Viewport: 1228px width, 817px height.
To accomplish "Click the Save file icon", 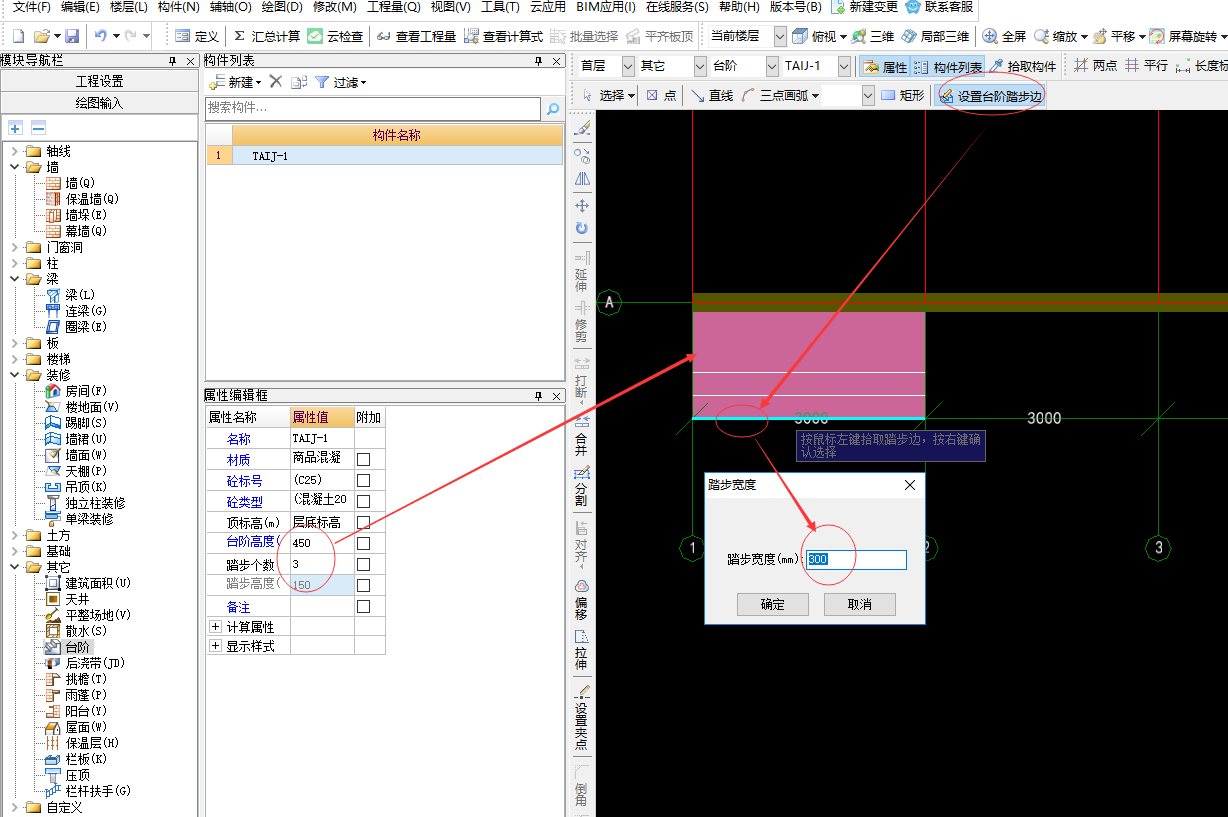I will tap(72, 36).
